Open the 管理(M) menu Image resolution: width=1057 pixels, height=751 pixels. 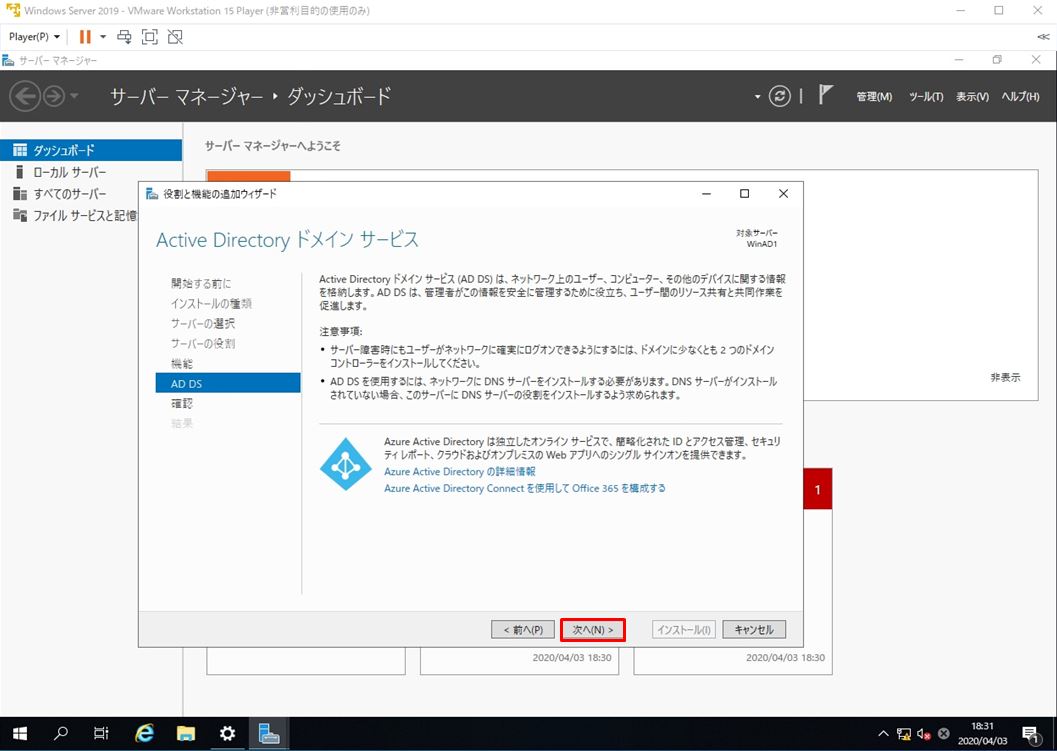click(874, 96)
